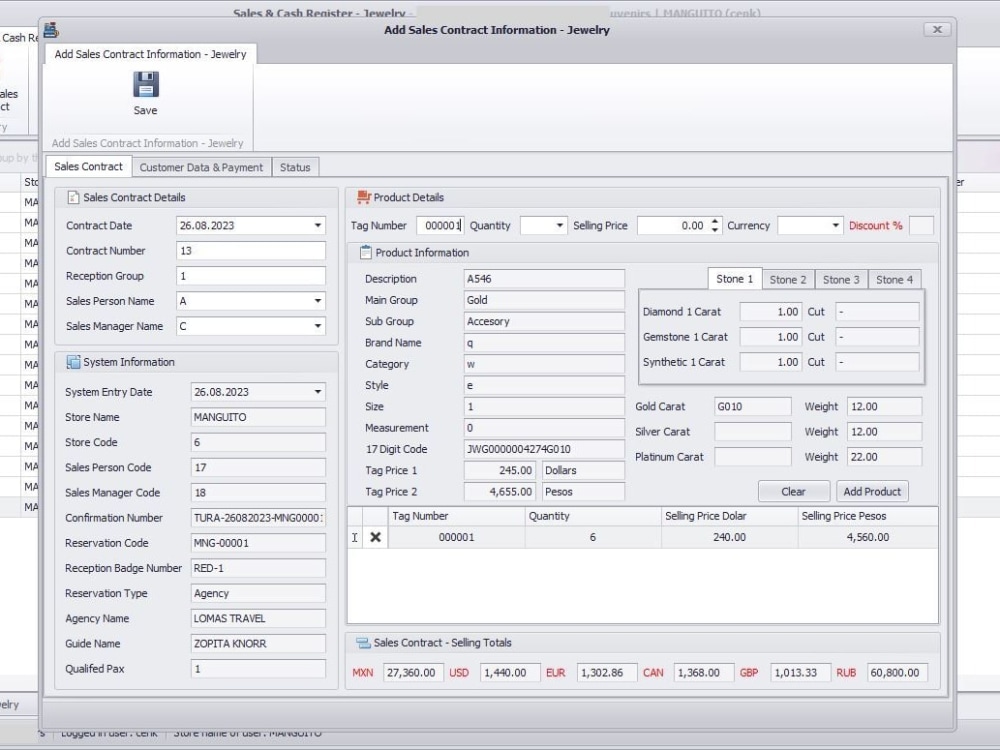Click the Save icon
The width and height of the screenshot is (1000, 750).
coord(144,87)
